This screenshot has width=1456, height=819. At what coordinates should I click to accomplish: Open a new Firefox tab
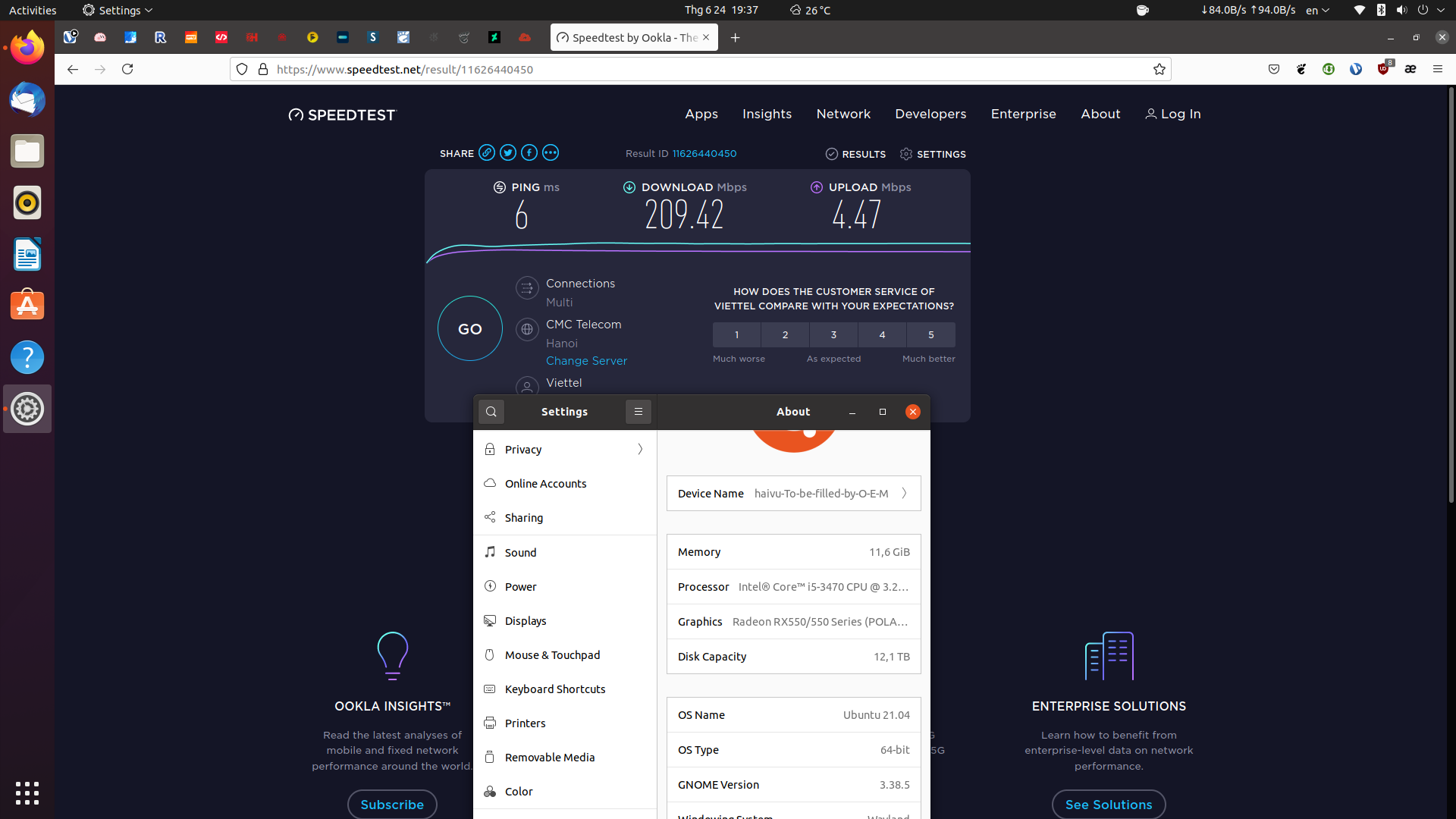coord(735,37)
